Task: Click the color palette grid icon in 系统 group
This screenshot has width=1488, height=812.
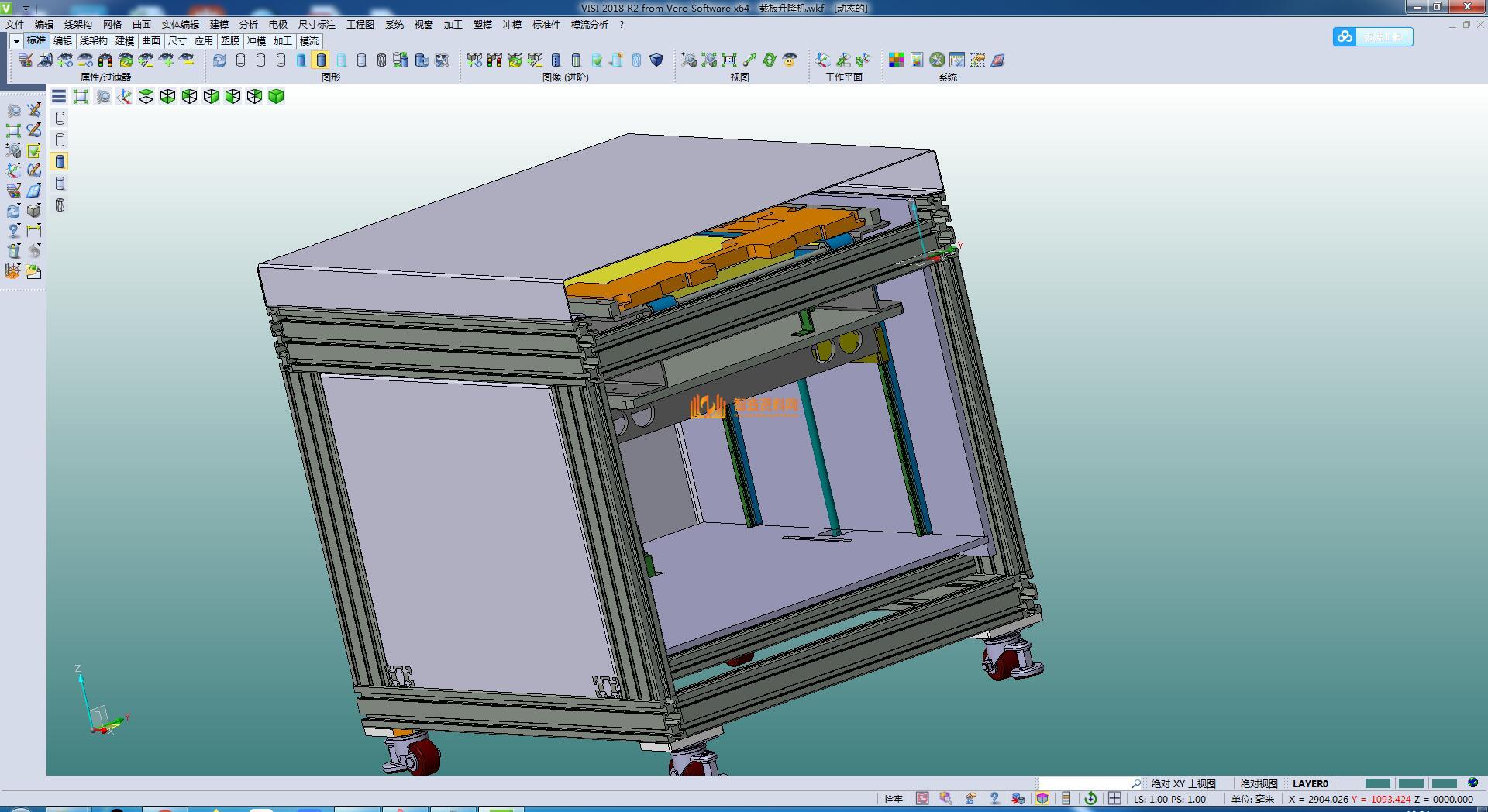Action: (x=896, y=60)
